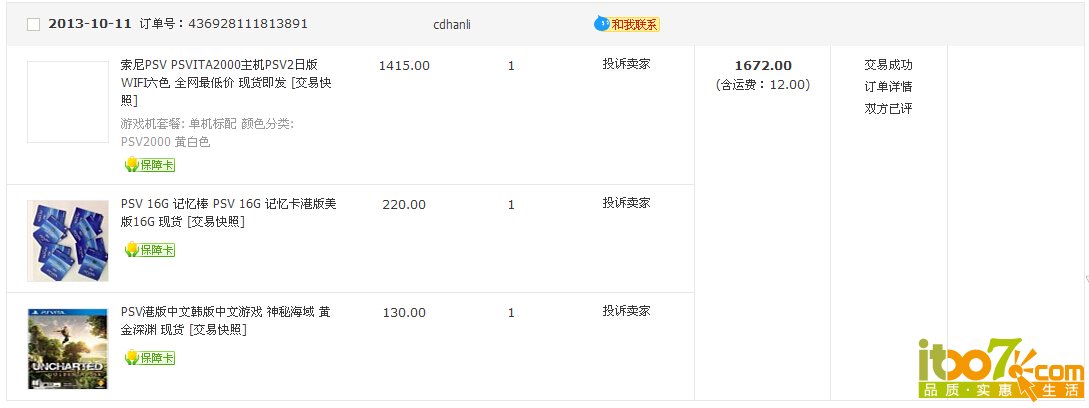Open the PSV 16G 记忆棒 product title
The image size is (1089, 408).
[228, 213]
